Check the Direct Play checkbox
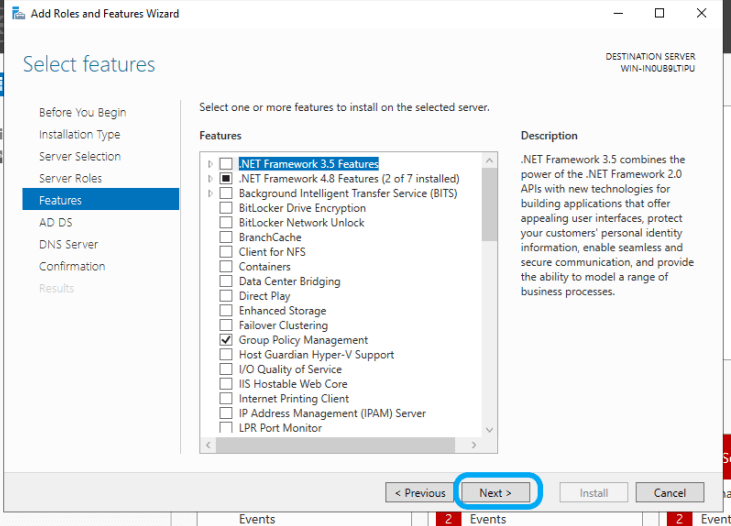Viewport: 731px width, 526px height. point(226,296)
